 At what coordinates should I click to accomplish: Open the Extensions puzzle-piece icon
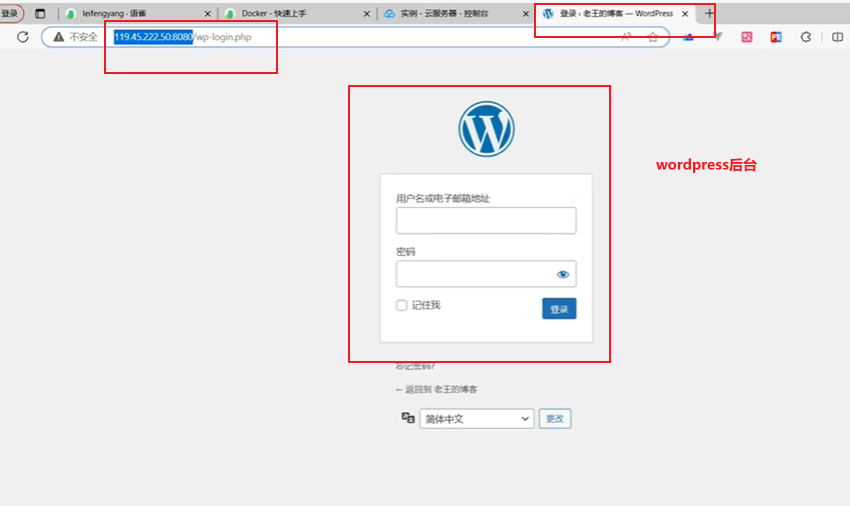806,37
